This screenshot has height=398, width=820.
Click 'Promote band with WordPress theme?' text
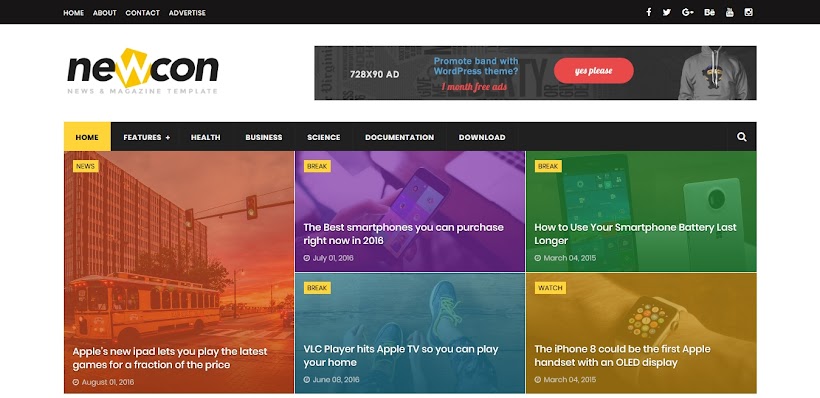(x=476, y=66)
